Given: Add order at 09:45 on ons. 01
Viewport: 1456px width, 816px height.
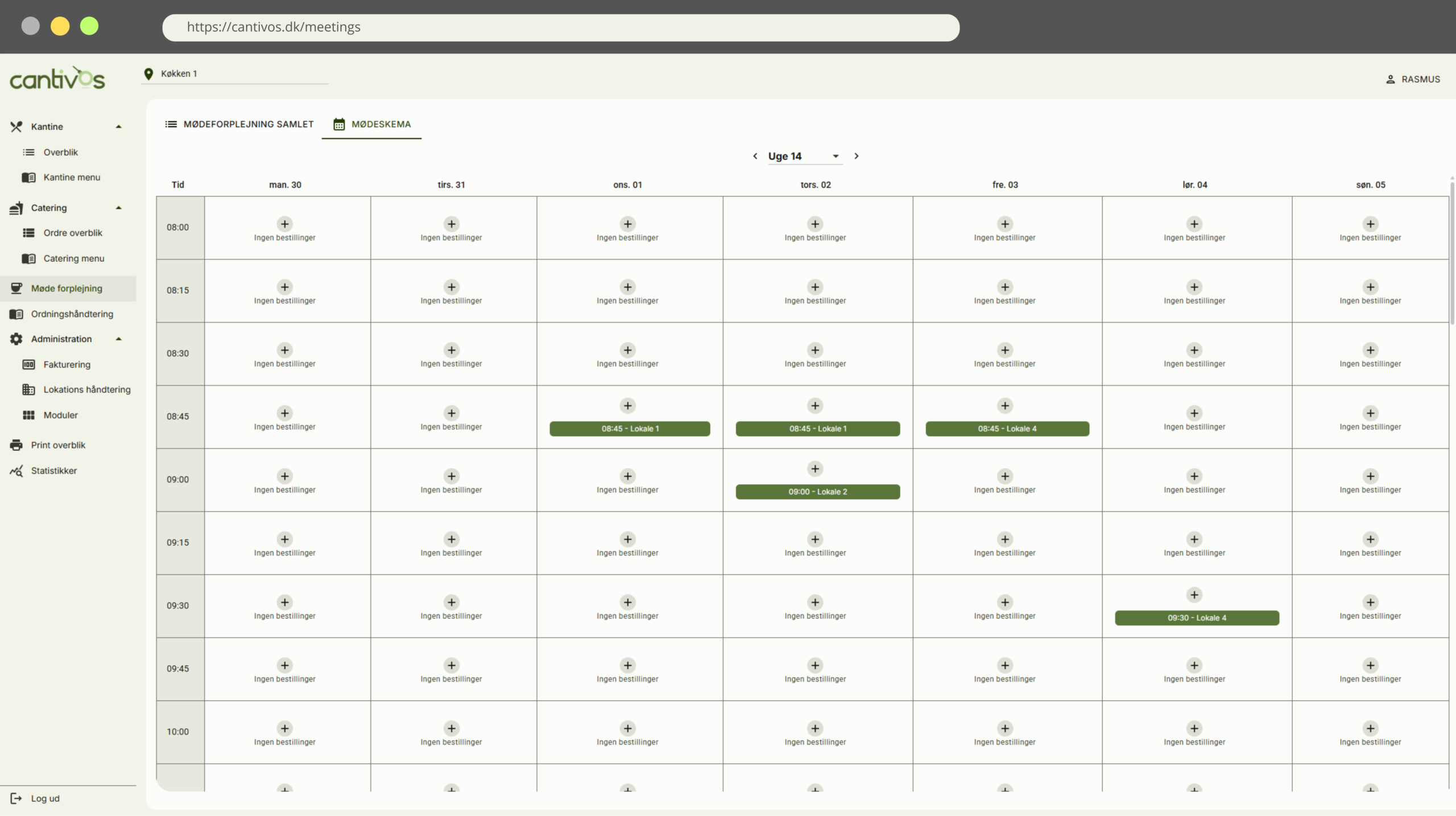Looking at the screenshot, I should tap(628, 665).
